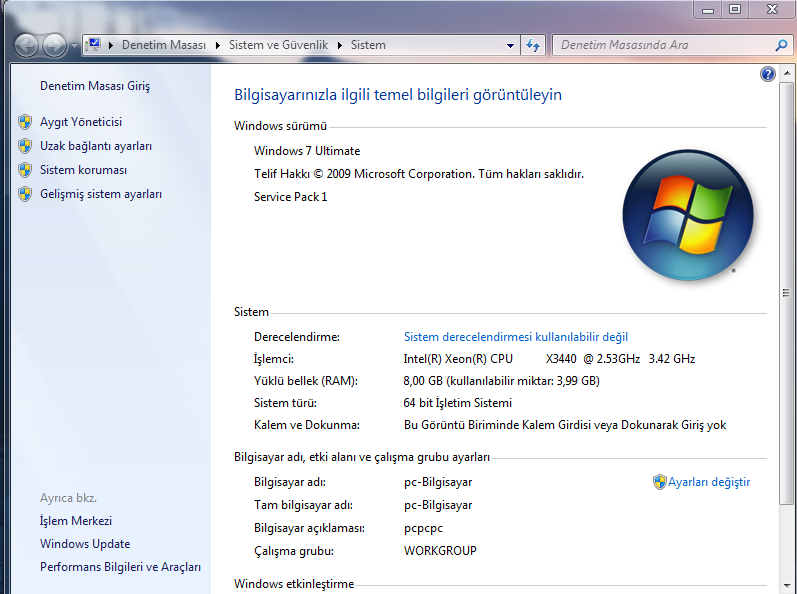The width and height of the screenshot is (797, 594).
Task: Open Aygıt Yöneticisi link
Action: tap(81, 122)
